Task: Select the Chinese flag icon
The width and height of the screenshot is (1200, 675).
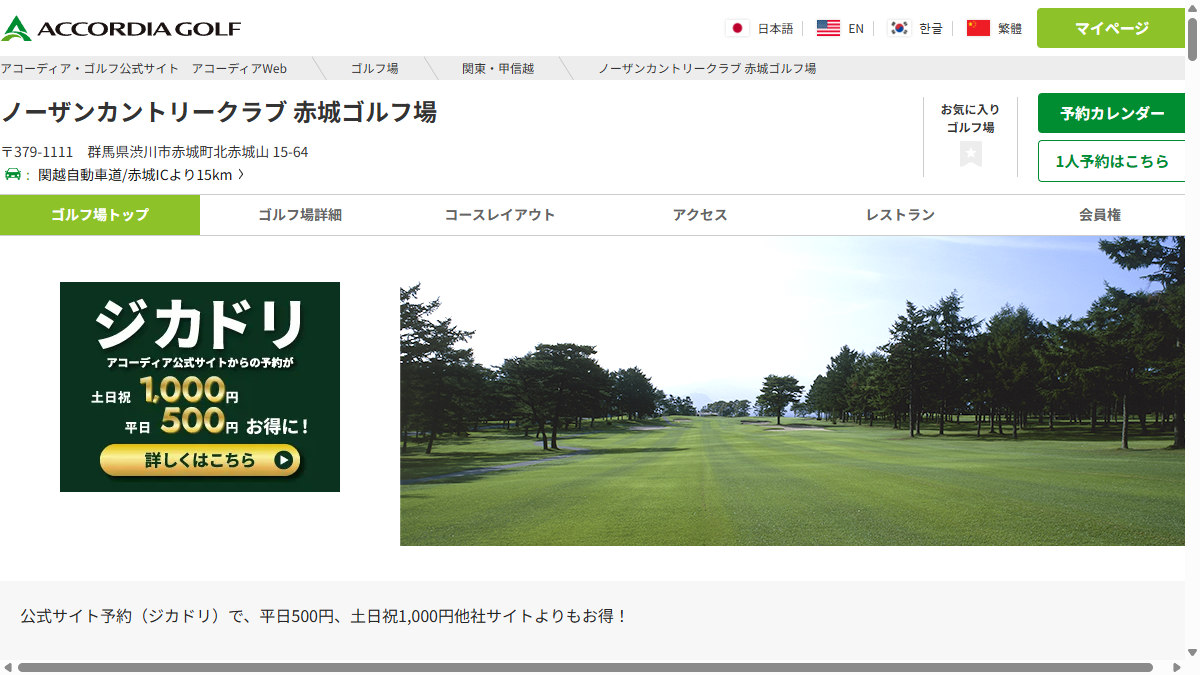Action: point(978,28)
